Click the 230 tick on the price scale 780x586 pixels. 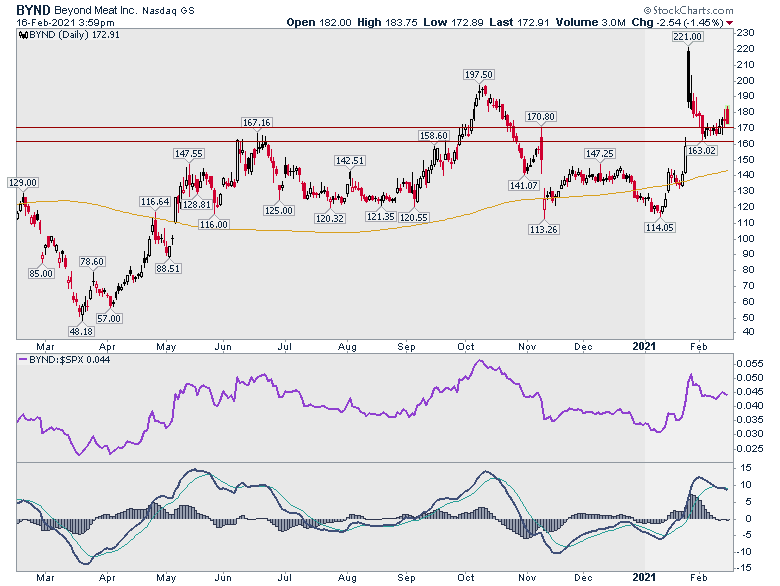(x=746, y=33)
